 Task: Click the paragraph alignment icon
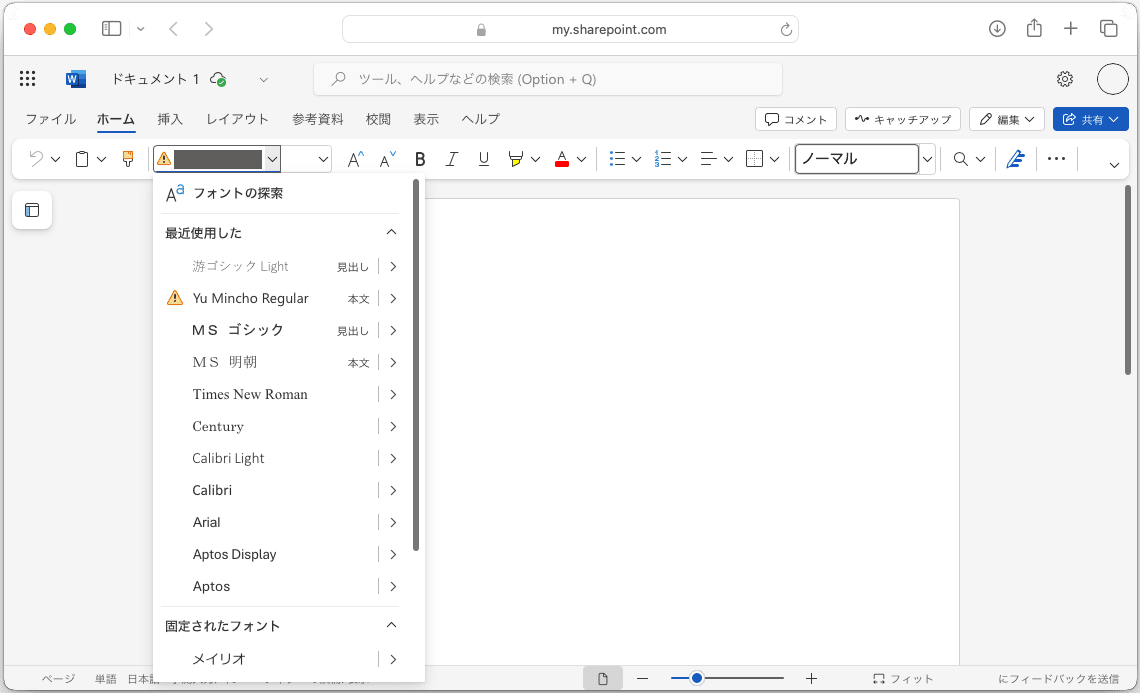(708, 159)
